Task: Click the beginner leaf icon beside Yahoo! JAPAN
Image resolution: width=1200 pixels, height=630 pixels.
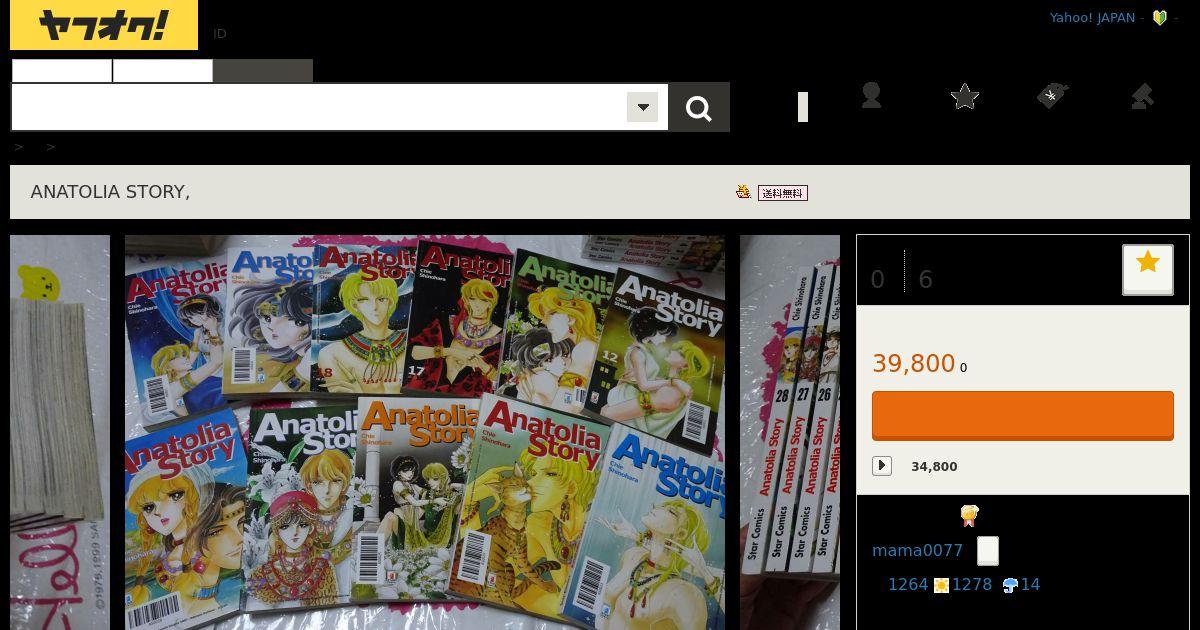Action: (x=1160, y=18)
